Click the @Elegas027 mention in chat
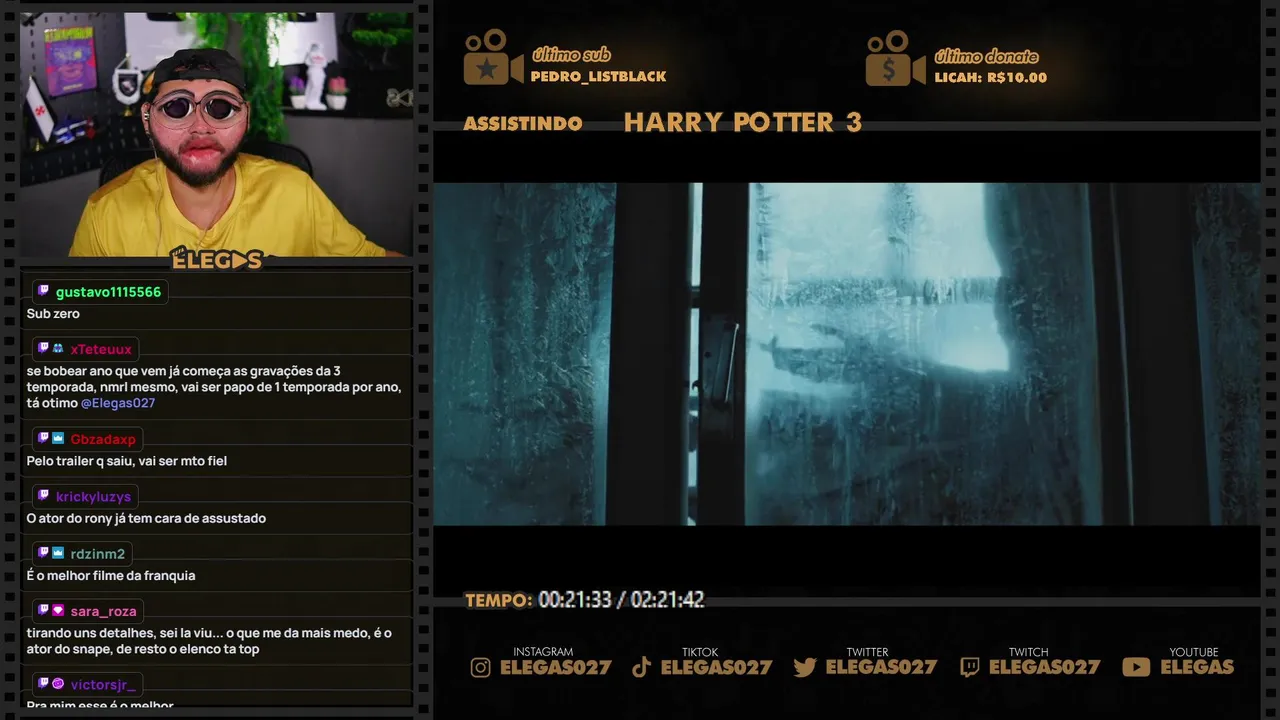 tap(118, 403)
